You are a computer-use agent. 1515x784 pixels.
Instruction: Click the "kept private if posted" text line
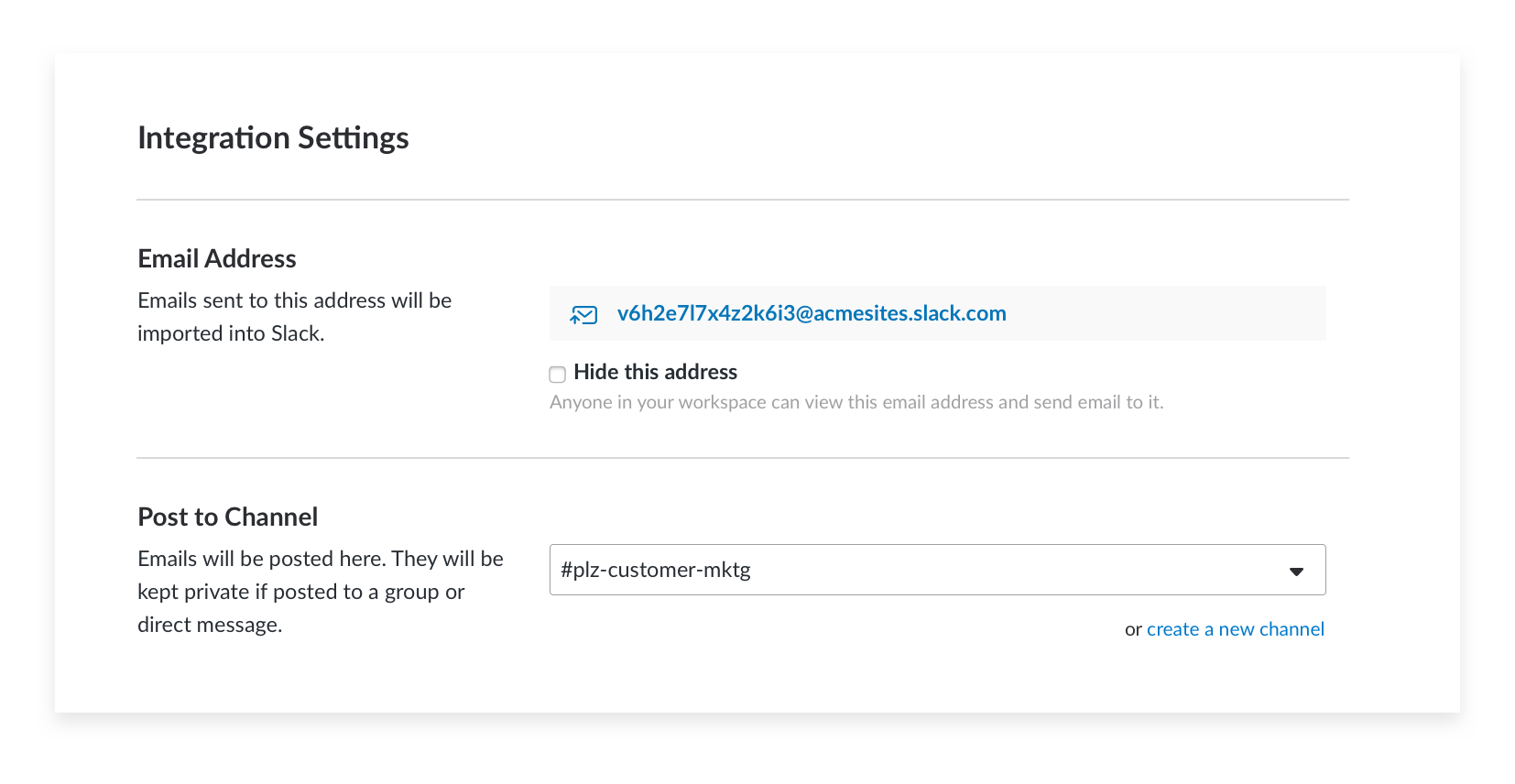tap(301, 592)
